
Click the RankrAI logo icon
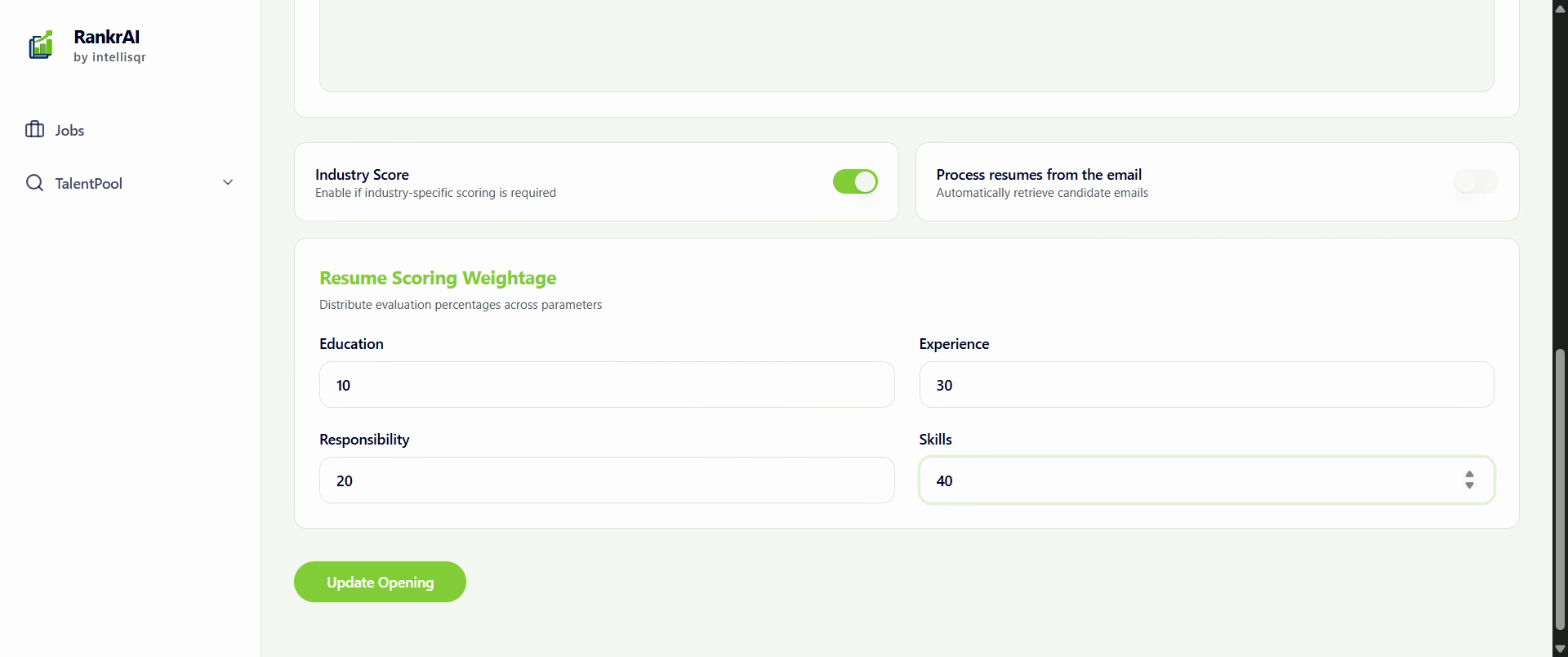click(x=41, y=46)
